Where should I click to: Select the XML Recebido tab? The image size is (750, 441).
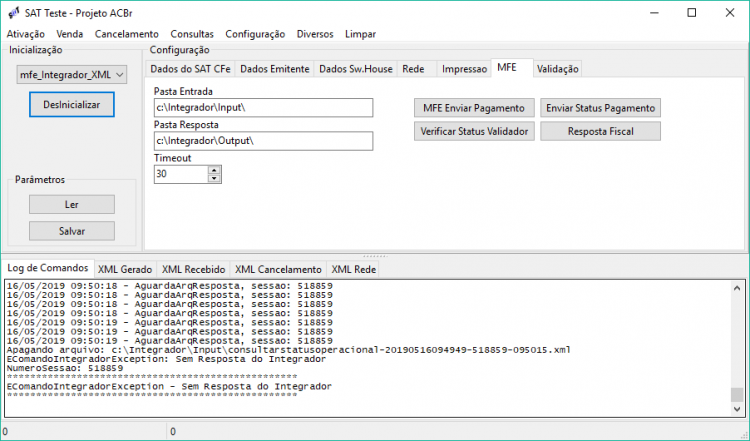(x=193, y=269)
